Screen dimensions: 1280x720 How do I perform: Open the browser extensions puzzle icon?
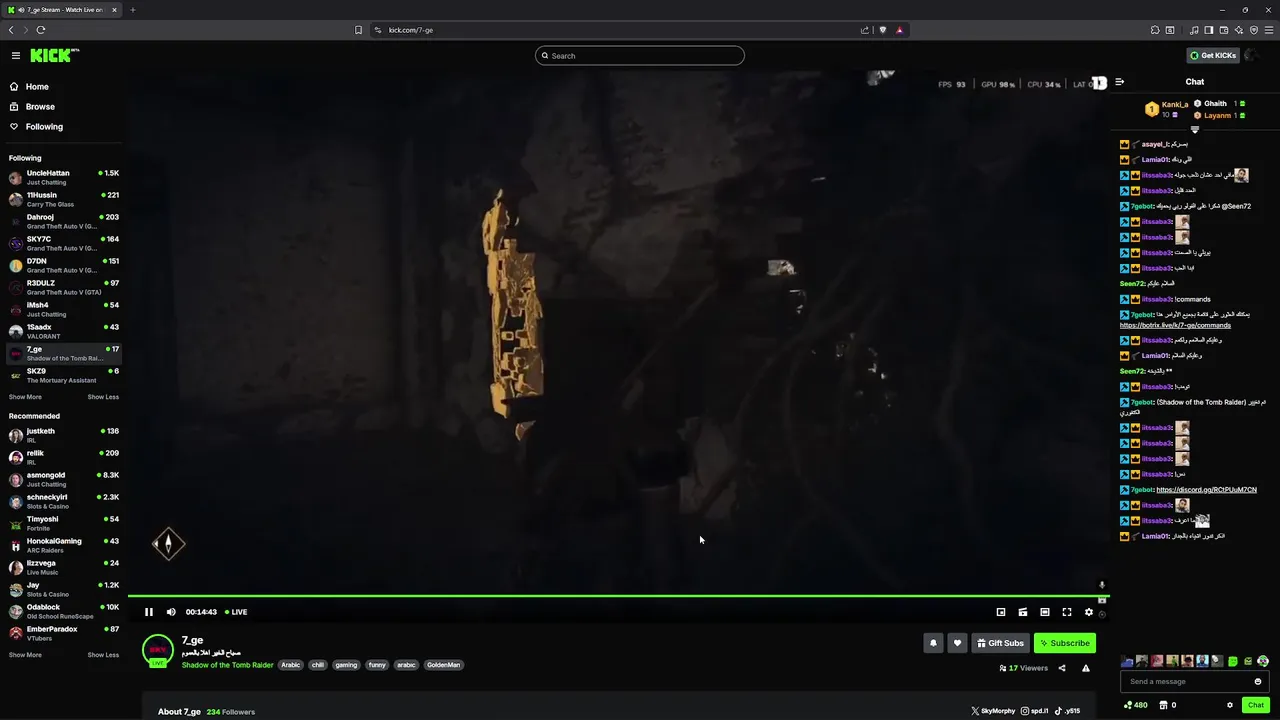[1155, 30]
